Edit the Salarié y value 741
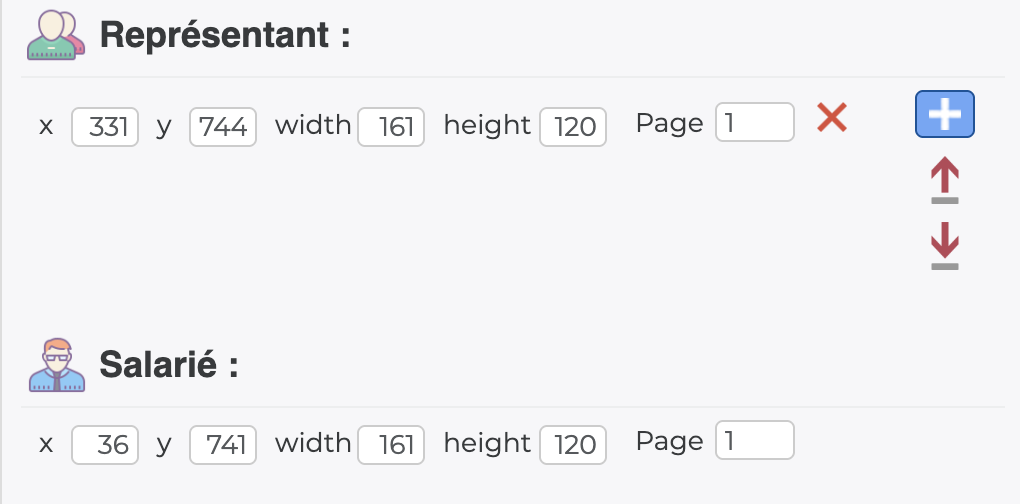1020x504 pixels. pos(223,444)
